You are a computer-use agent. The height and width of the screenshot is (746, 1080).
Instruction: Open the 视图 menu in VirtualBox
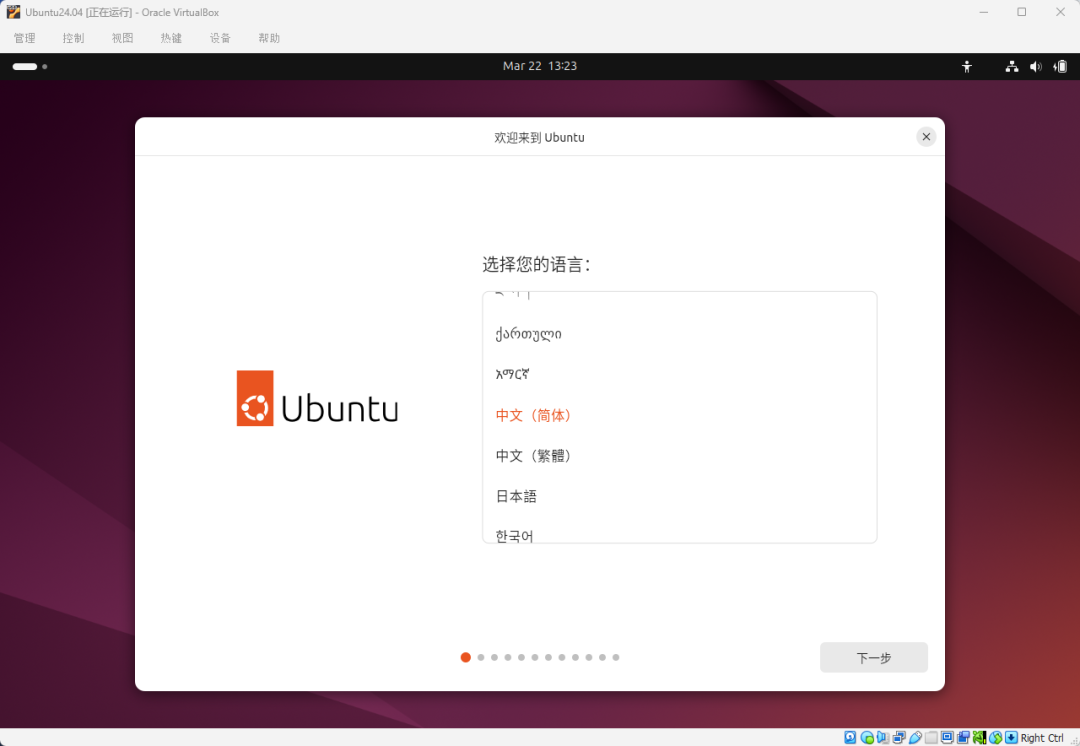122,38
